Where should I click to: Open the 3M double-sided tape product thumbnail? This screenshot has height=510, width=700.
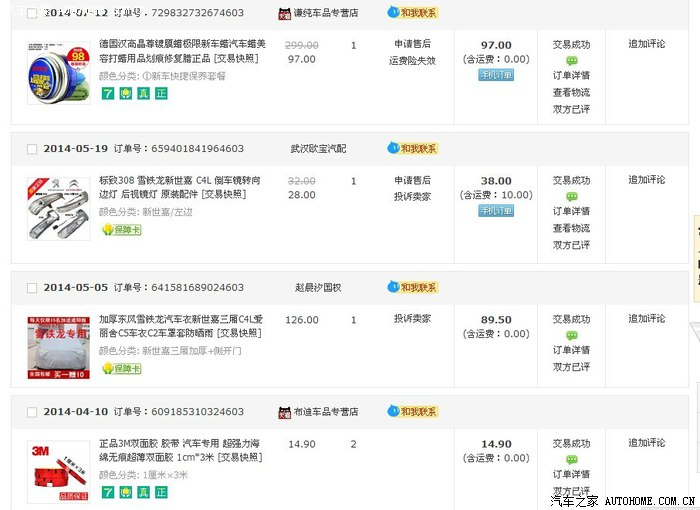[58, 471]
